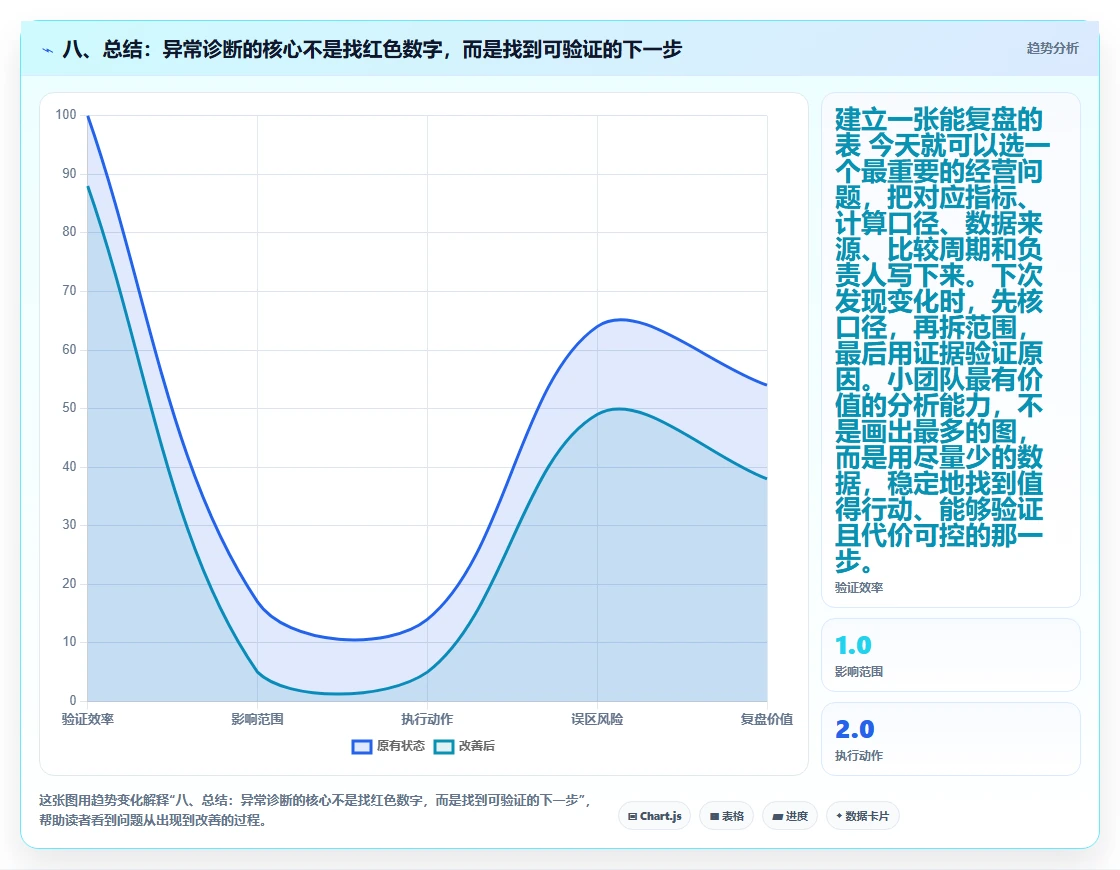This screenshot has width=1120, height=870.
Task: Click the 验证效率 x-axis label
Action: click(x=87, y=719)
